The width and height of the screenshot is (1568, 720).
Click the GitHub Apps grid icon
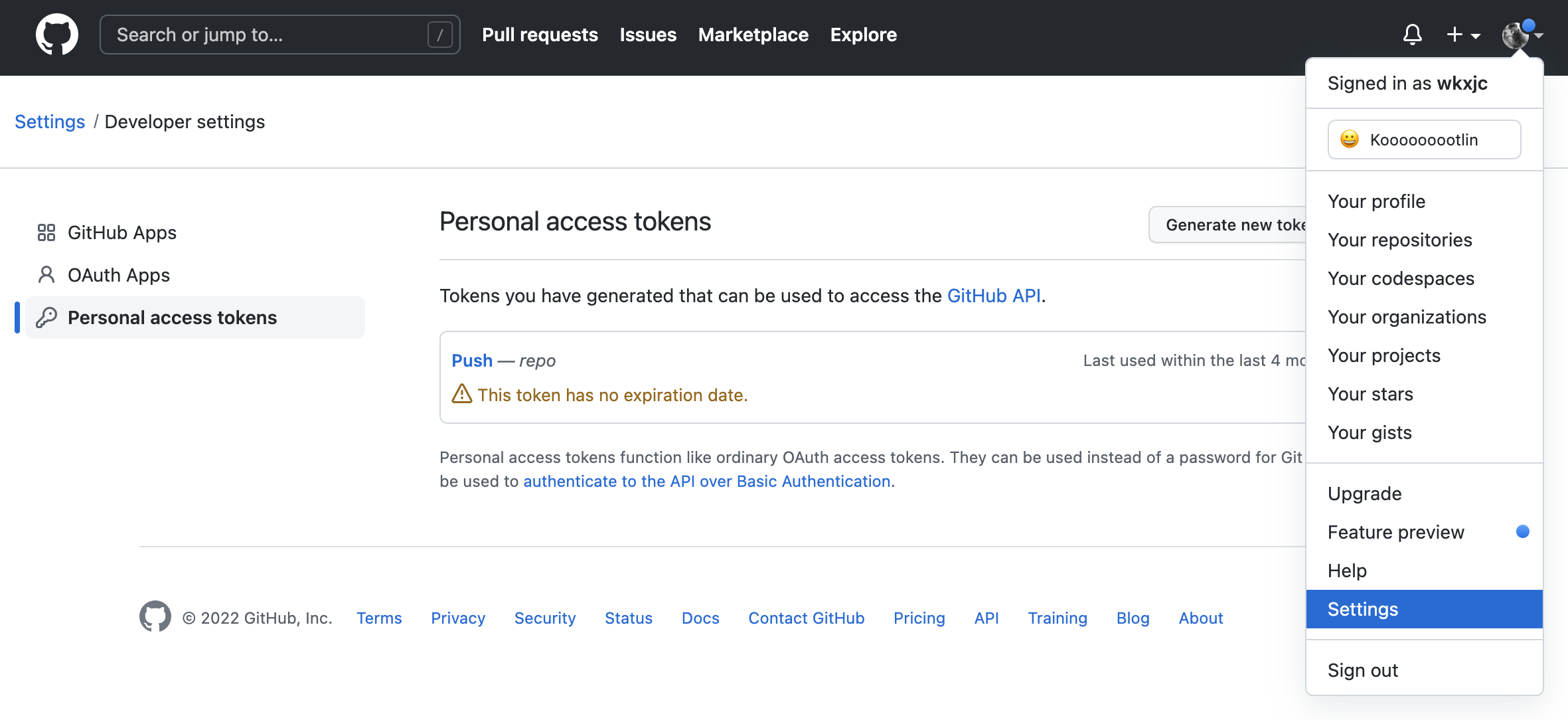[46, 232]
